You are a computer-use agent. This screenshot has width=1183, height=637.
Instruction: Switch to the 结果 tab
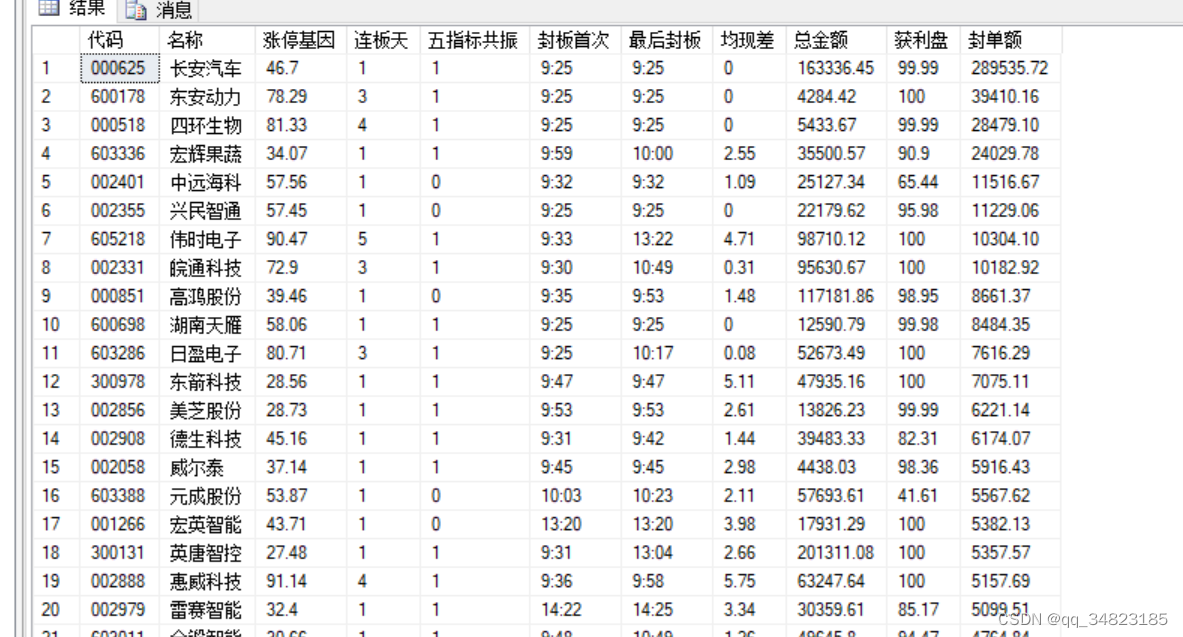(x=72, y=9)
